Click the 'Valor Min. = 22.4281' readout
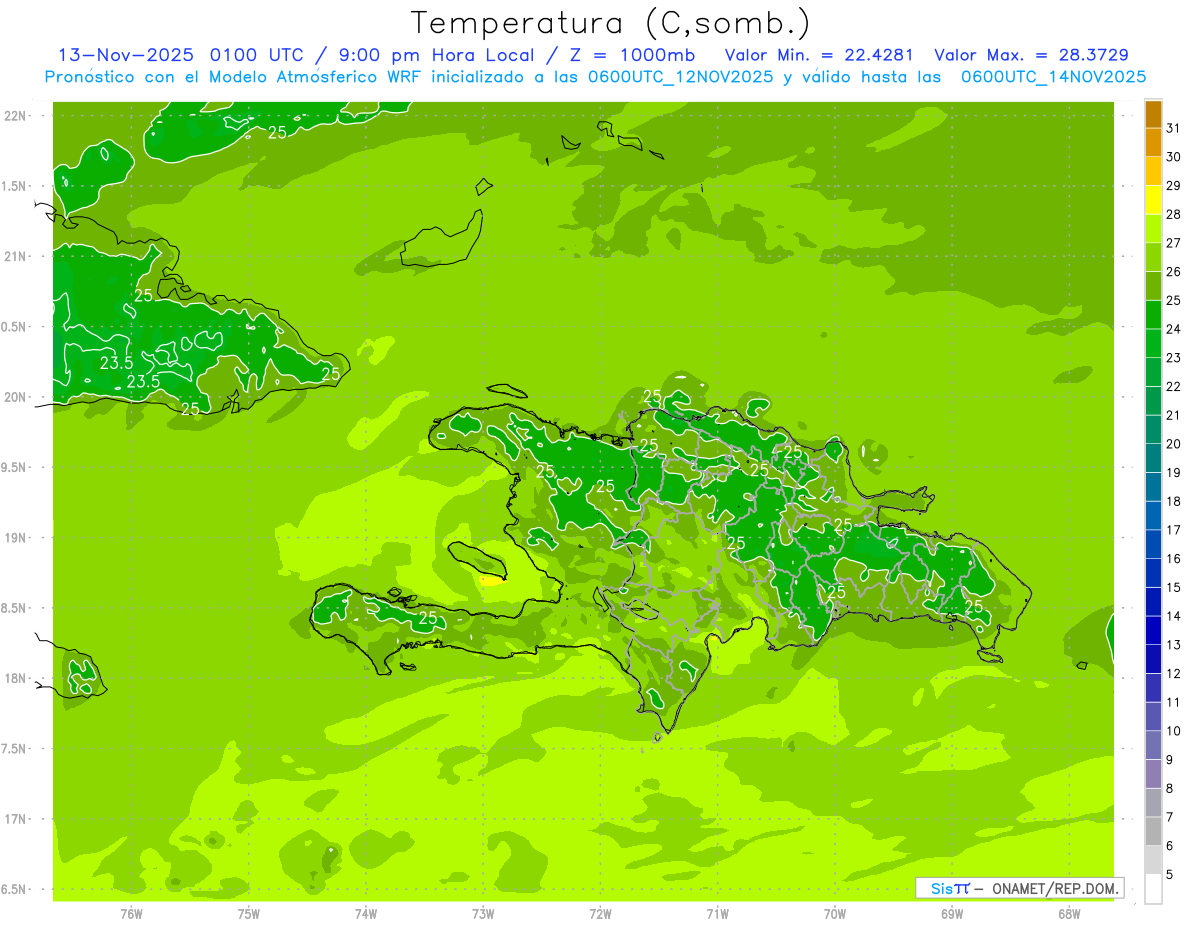 (819, 55)
